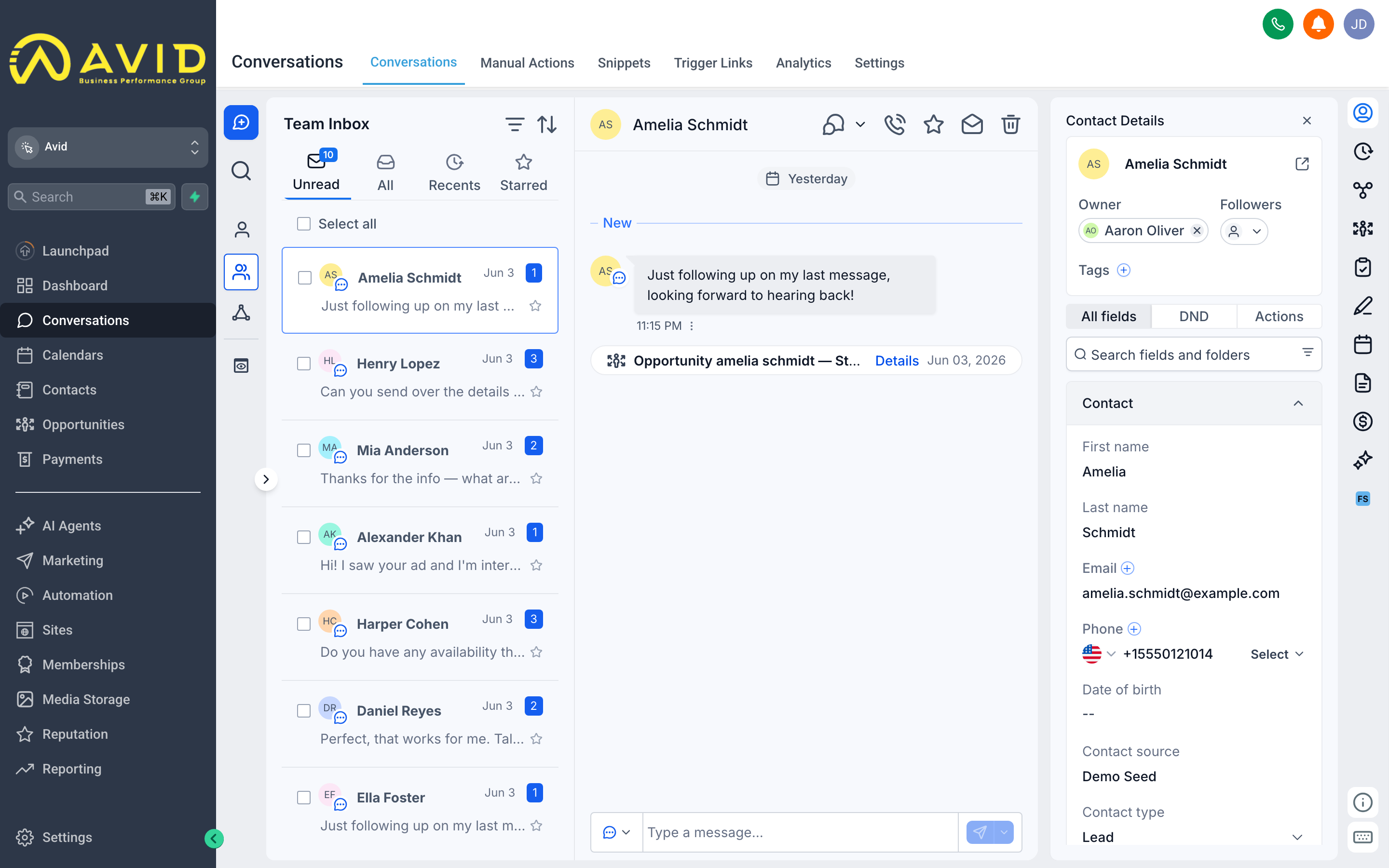Check the Henry Lopez conversation checkbox
This screenshot has width=1389, height=868.
coord(304,364)
